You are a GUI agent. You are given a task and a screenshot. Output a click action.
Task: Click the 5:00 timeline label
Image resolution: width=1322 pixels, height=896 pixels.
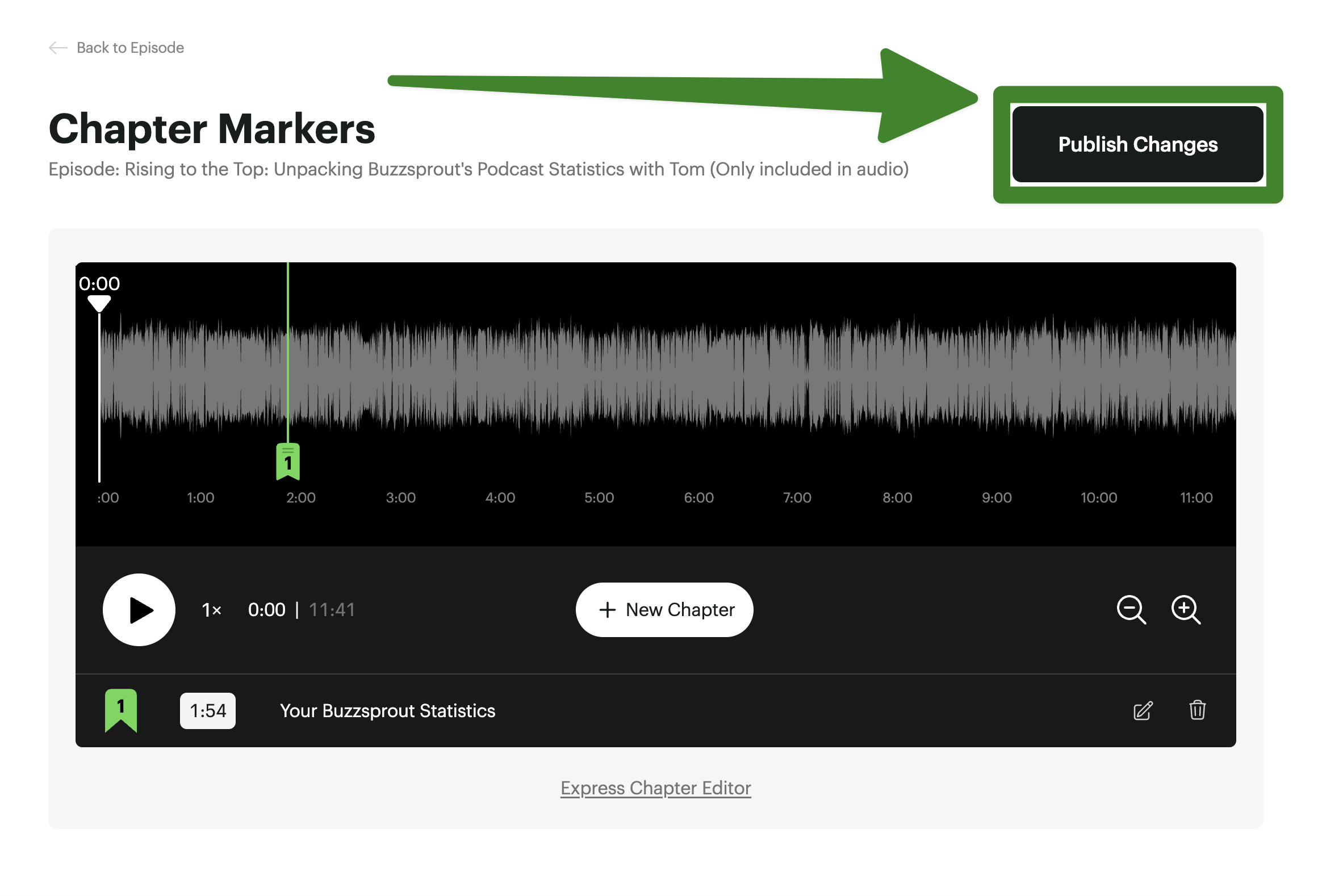pyautogui.click(x=599, y=498)
